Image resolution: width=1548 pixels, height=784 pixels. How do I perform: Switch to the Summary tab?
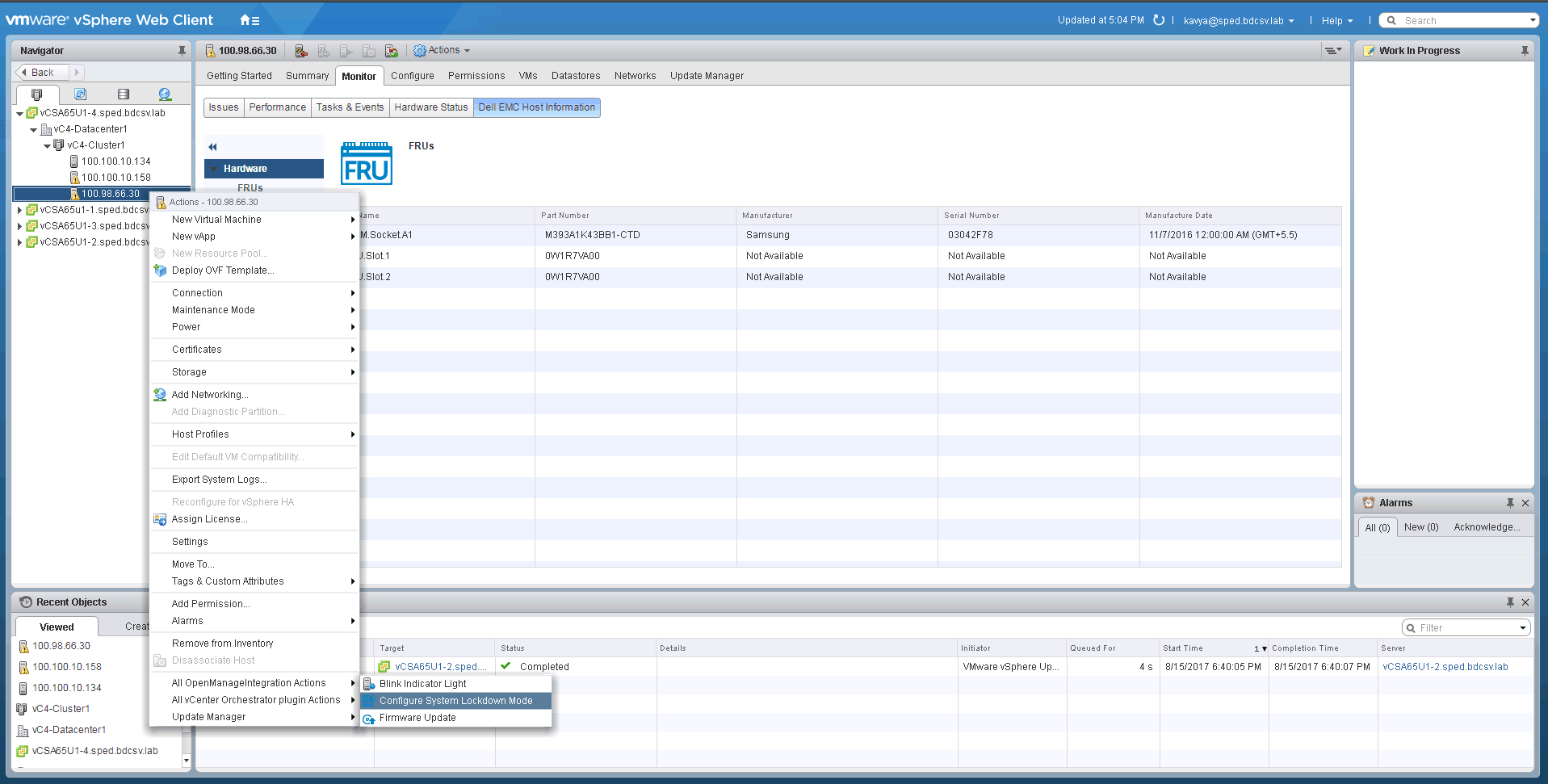click(307, 76)
